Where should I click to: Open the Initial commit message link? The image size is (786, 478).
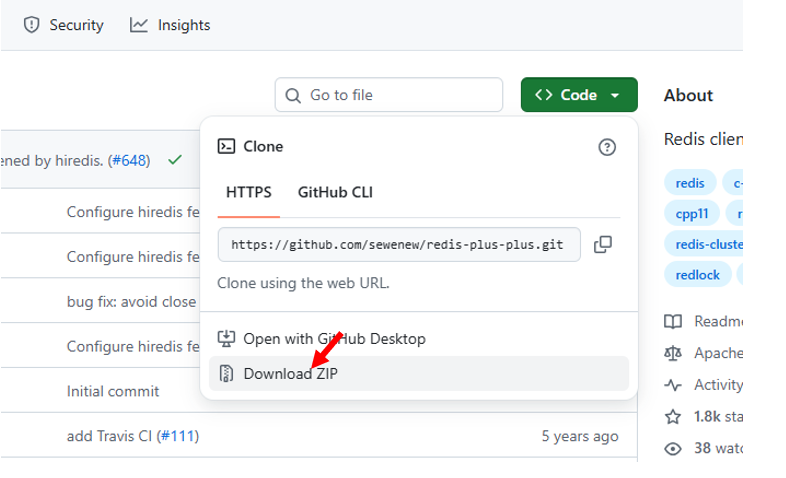(x=113, y=391)
